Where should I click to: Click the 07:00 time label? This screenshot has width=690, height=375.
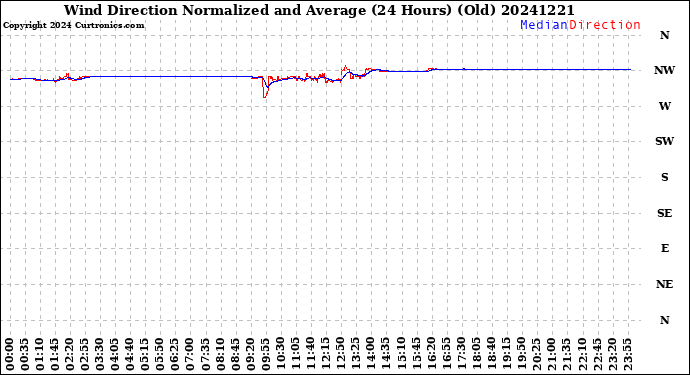coord(190,355)
